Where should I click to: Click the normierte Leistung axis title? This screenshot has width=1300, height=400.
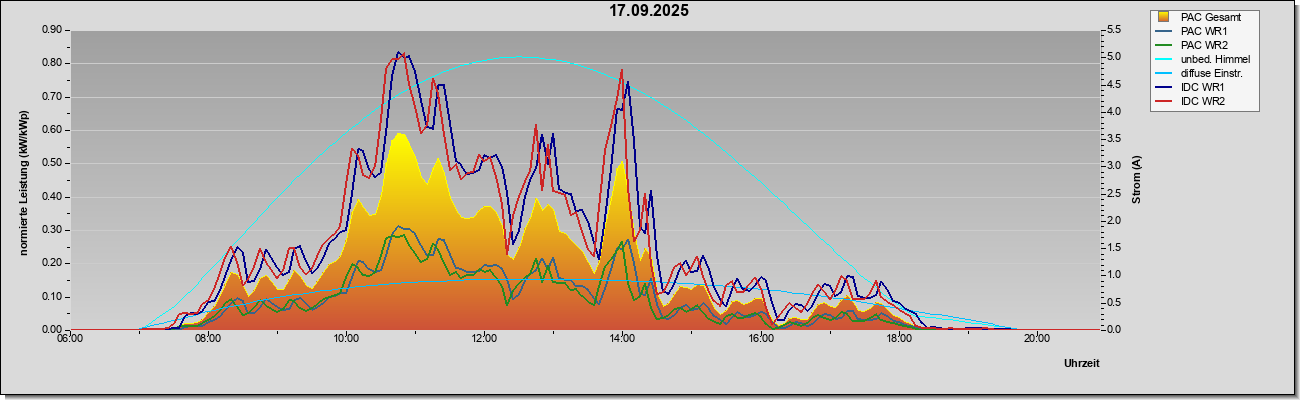pos(23,181)
